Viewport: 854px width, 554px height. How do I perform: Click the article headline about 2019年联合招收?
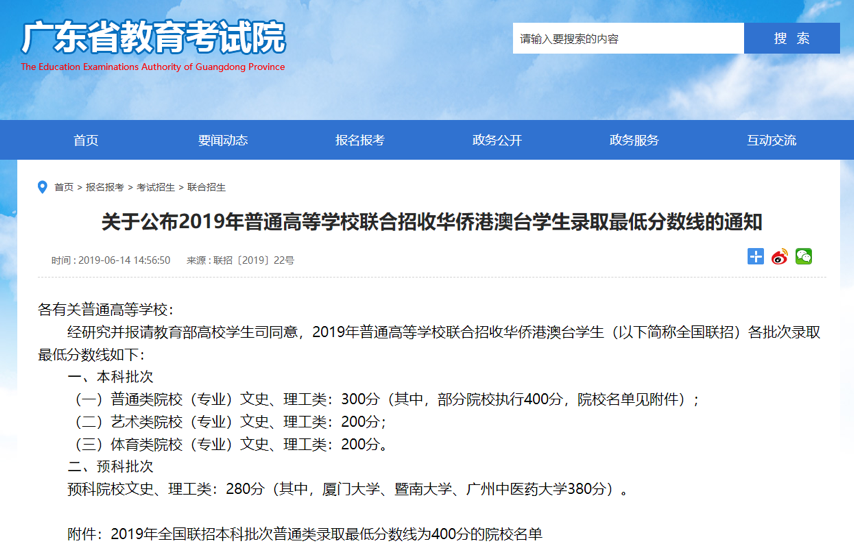432,222
